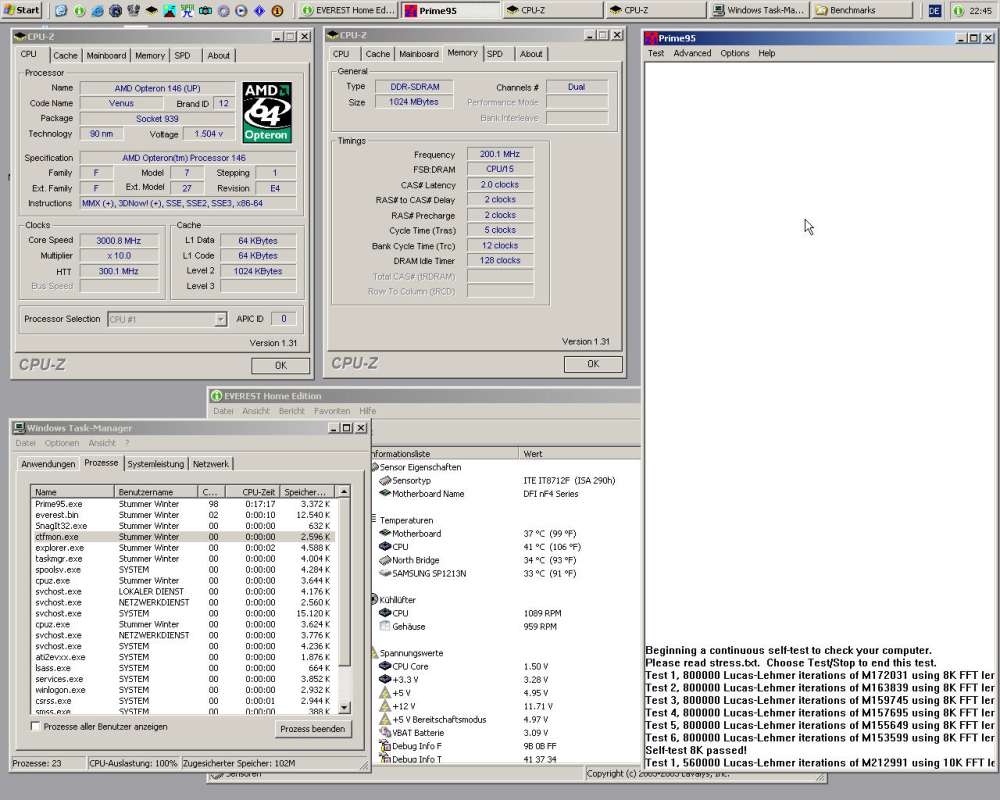Select explorer.exe process row

[x=182, y=547]
